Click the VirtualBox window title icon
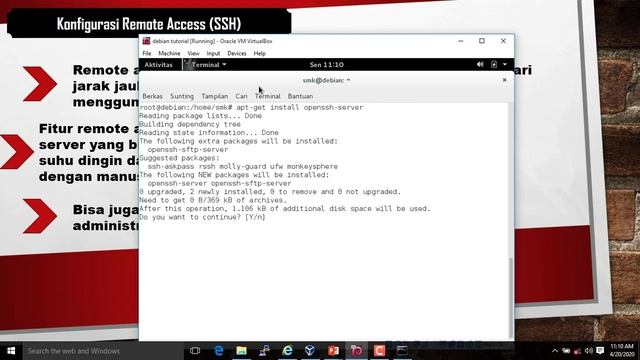 tap(146, 41)
